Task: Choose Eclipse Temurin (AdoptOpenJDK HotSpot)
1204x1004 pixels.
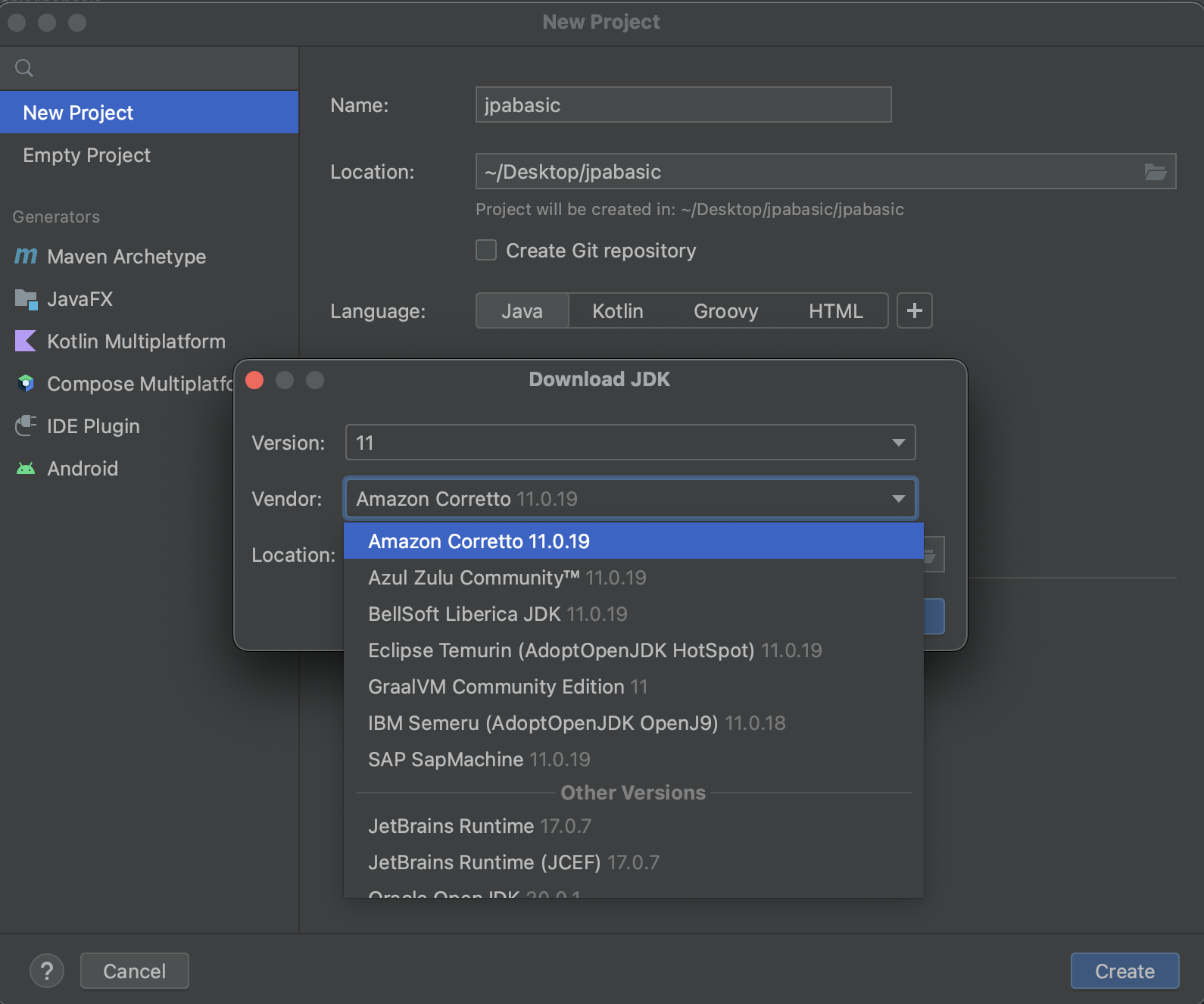Action: (x=633, y=650)
